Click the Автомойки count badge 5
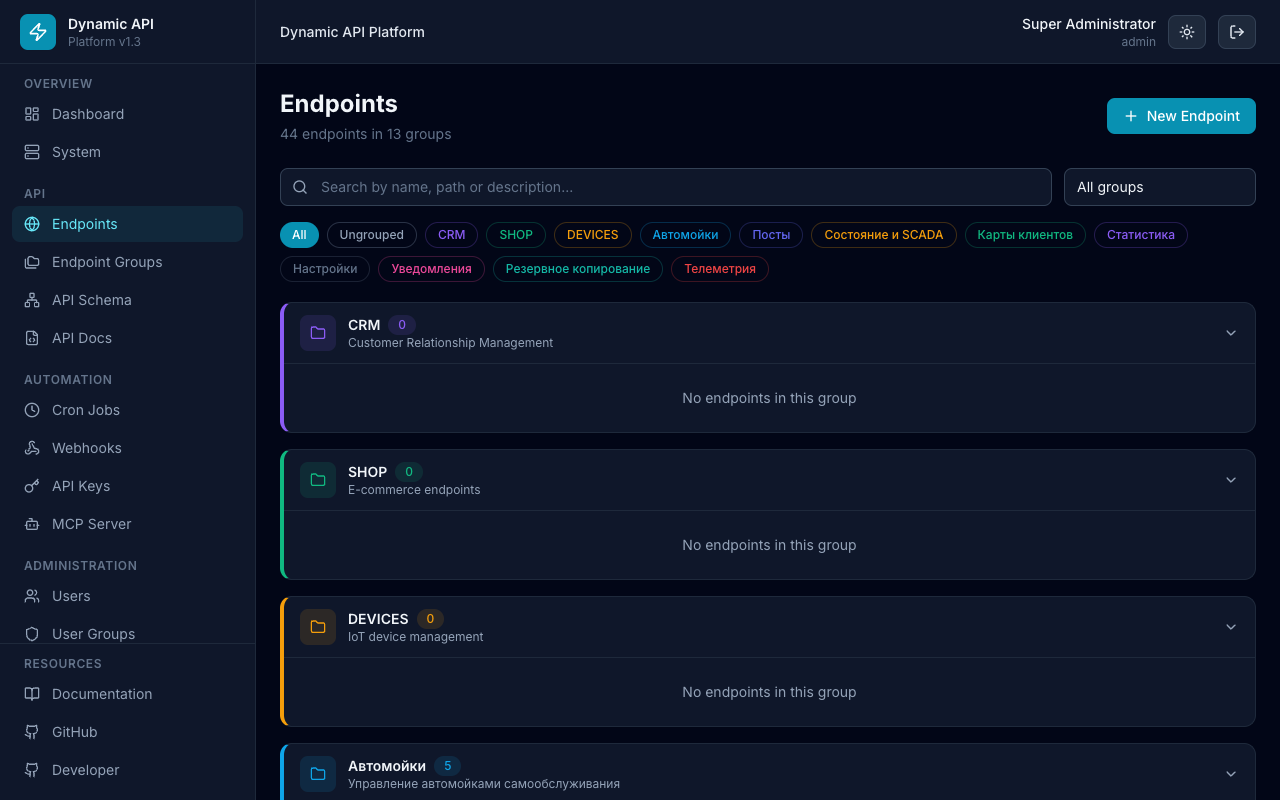 pos(447,766)
